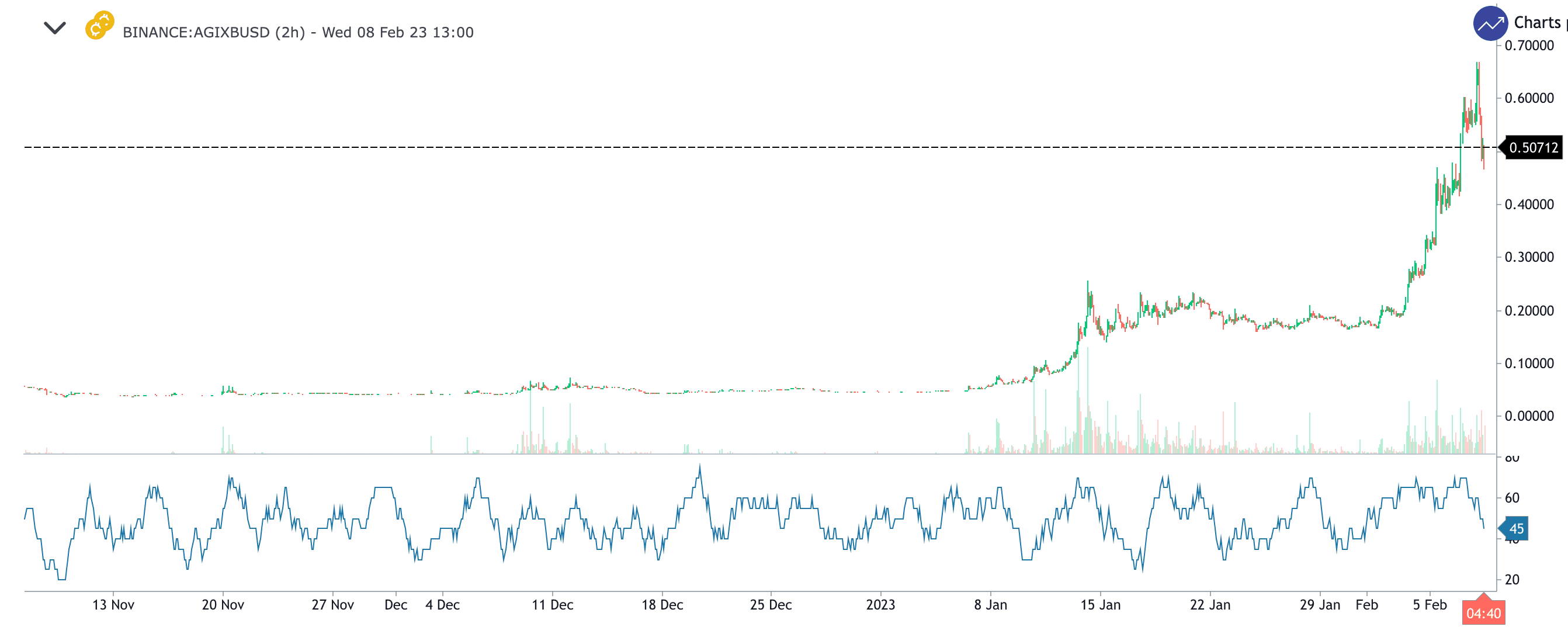Click the 0.70000 price axis label

click(1528, 46)
